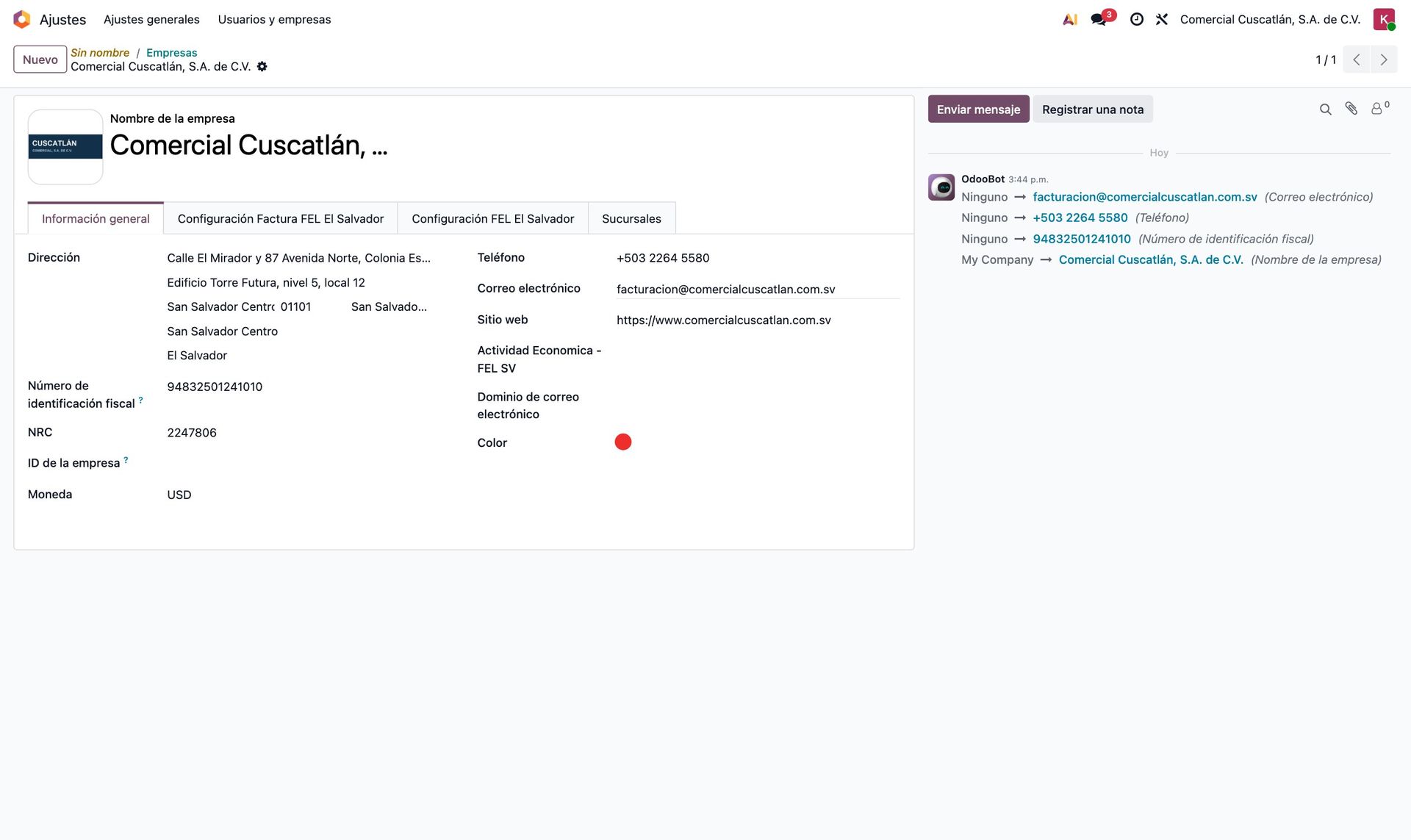Switch to Configuración Factura FEL El Salvador tab
Image resolution: width=1411 pixels, height=840 pixels.
281,218
